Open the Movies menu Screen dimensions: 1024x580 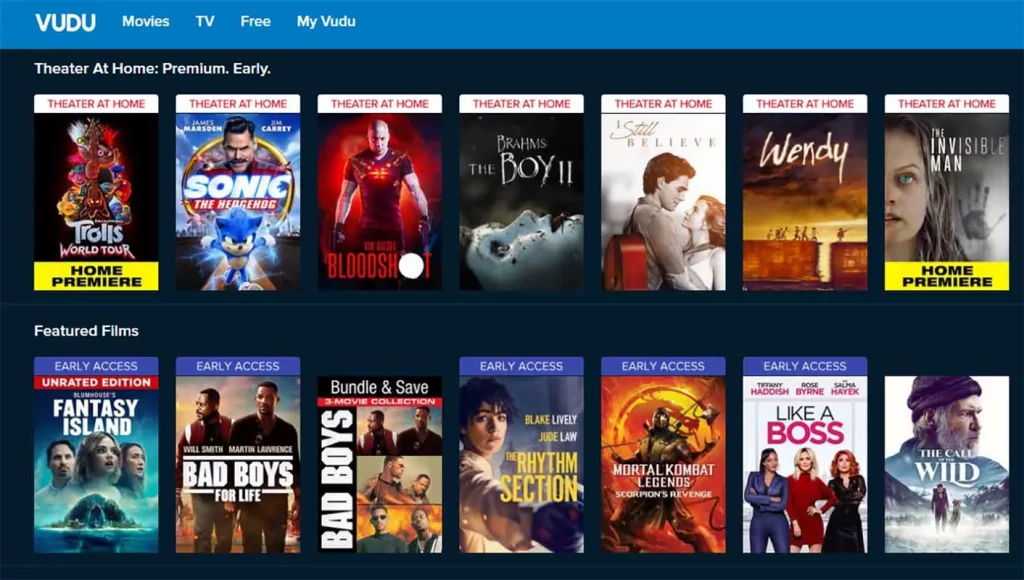(x=146, y=22)
